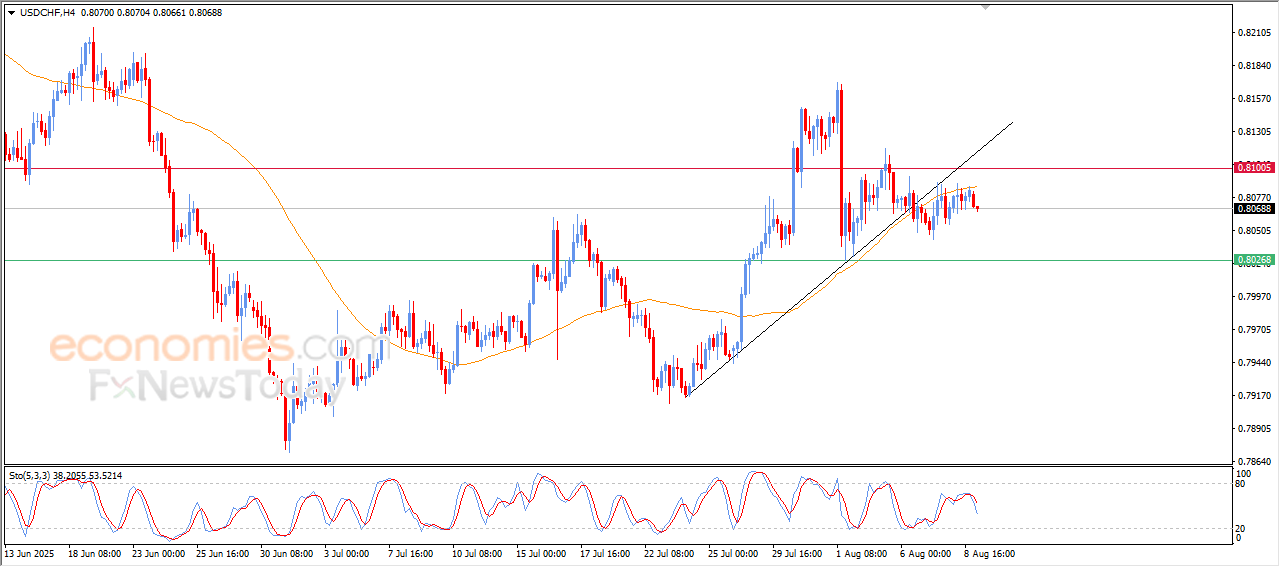Click the 23 Jun 00:00 time label
The image size is (1280, 567).
pos(159,552)
